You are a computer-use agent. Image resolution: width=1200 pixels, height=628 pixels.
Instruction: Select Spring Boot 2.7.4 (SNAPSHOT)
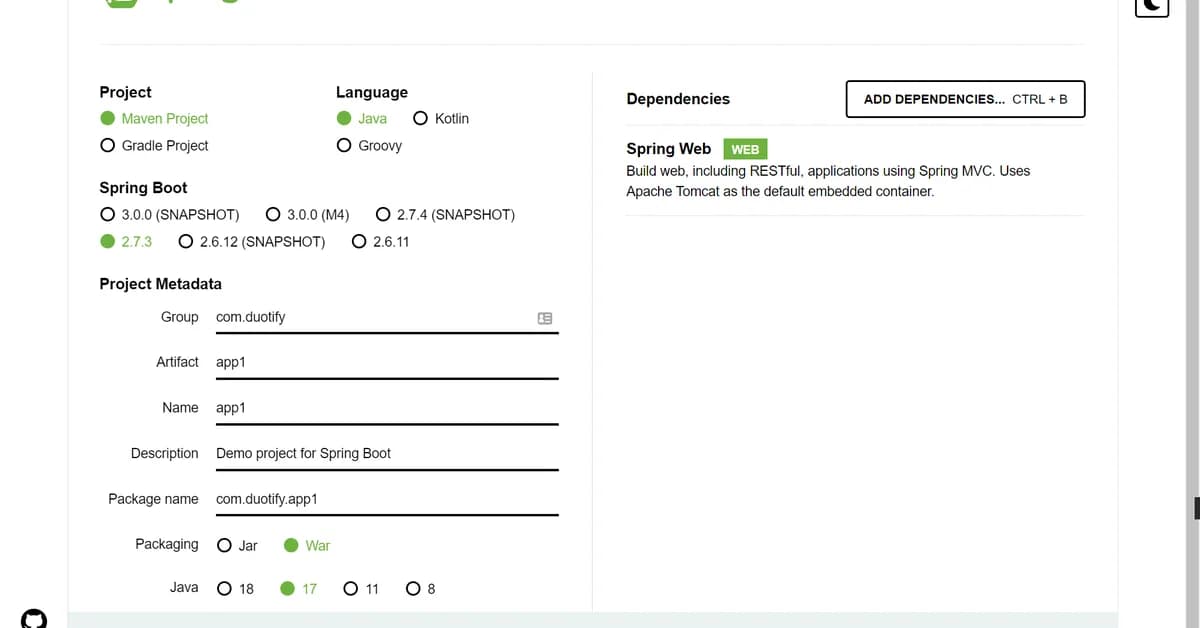click(383, 214)
